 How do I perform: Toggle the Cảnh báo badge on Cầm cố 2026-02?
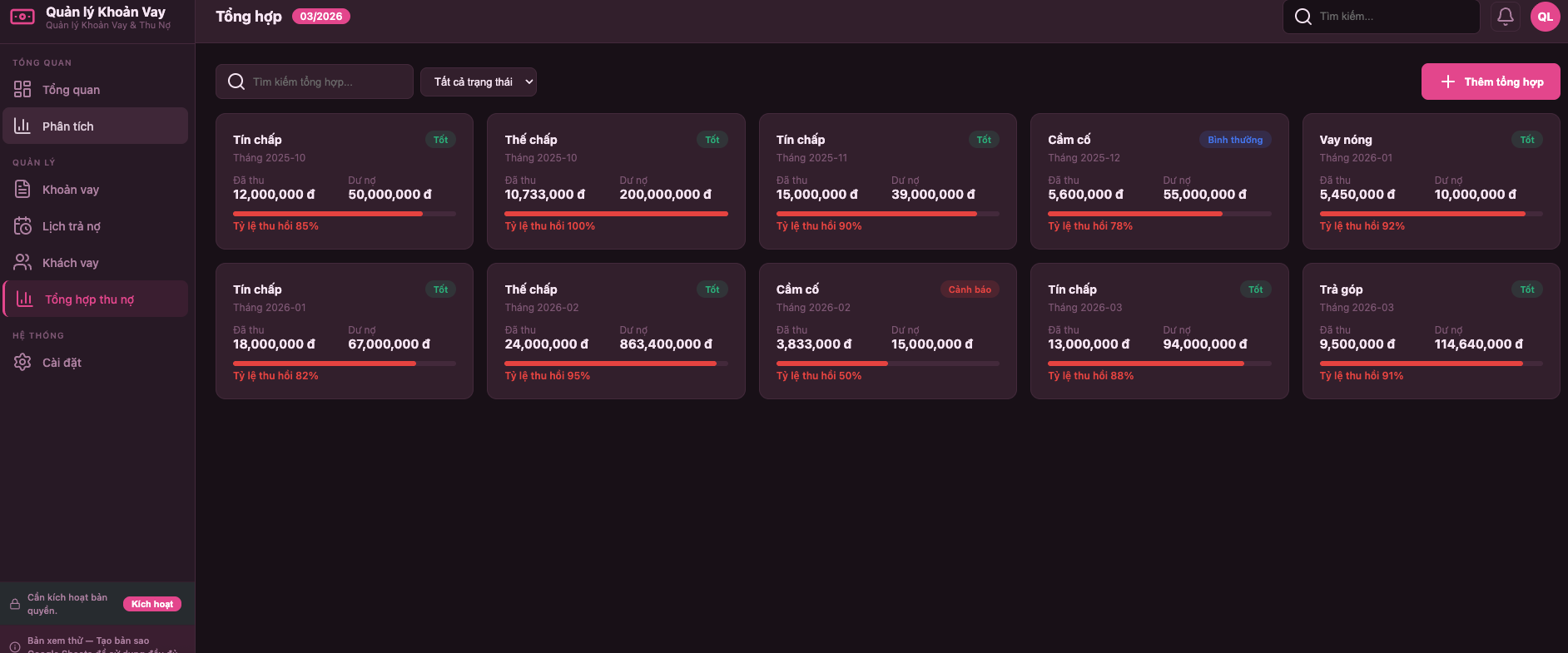point(969,289)
